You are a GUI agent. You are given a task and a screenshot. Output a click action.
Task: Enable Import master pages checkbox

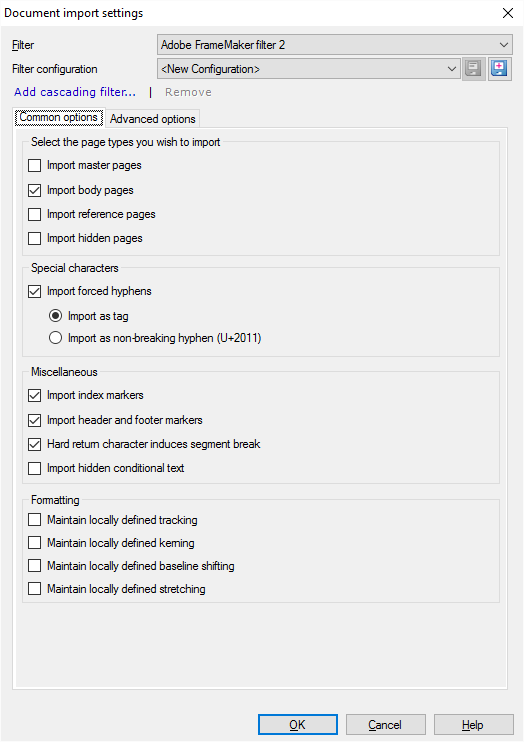click(35, 166)
